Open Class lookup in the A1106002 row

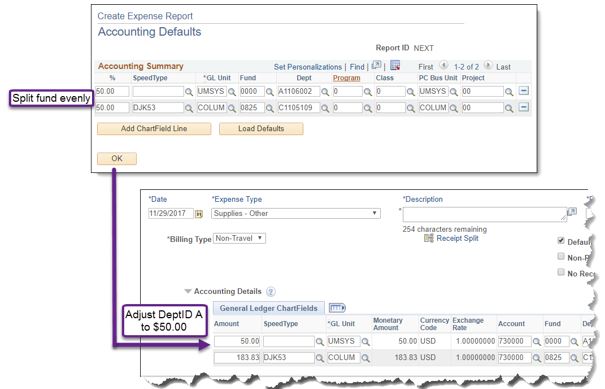[x=411, y=92]
